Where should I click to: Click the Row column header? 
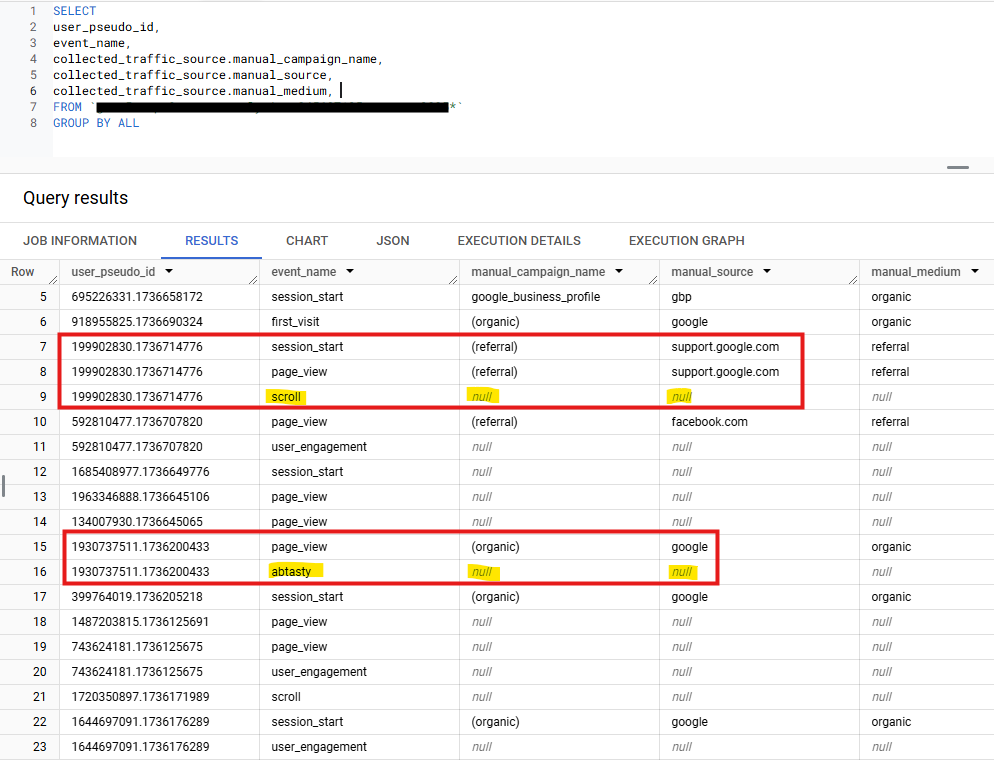click(x=22, y=272)
